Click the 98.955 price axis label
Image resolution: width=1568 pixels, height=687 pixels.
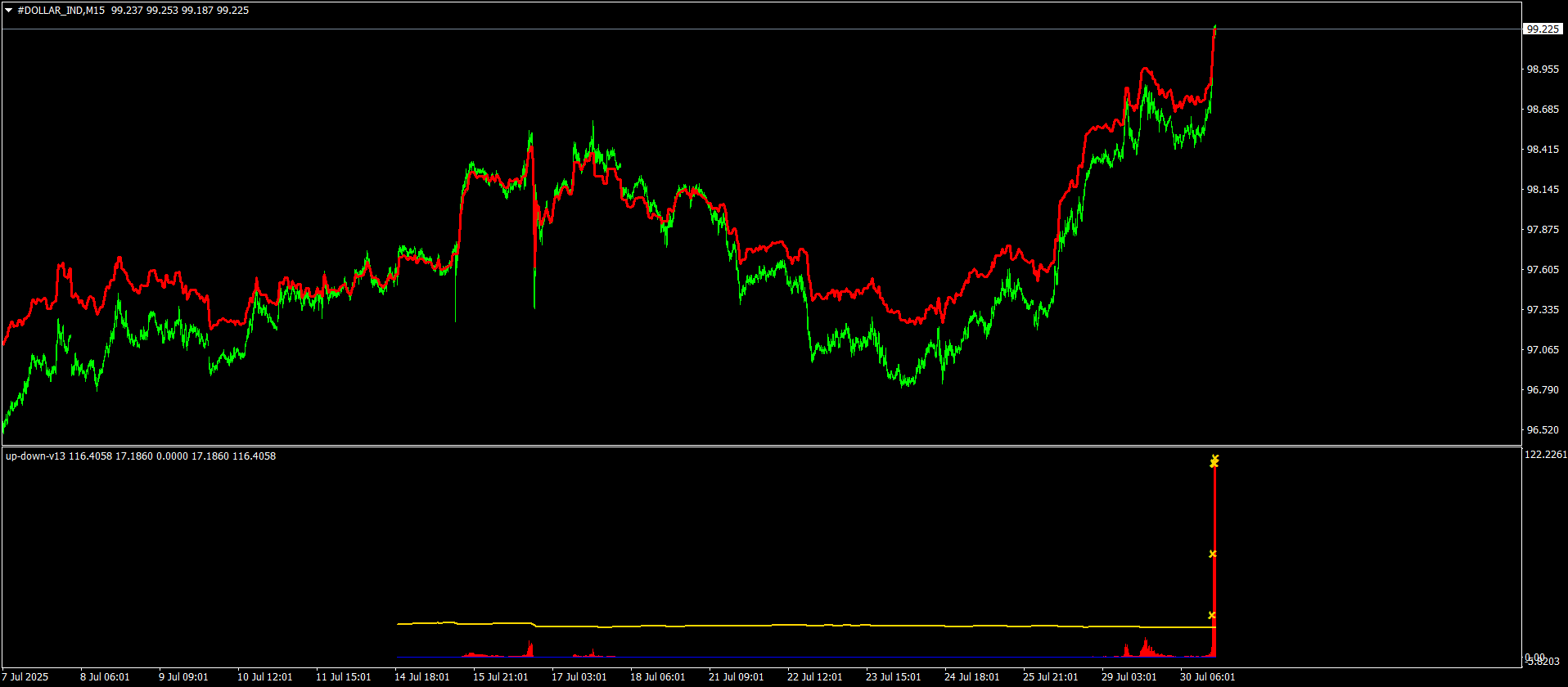[x=1543, y=70]
